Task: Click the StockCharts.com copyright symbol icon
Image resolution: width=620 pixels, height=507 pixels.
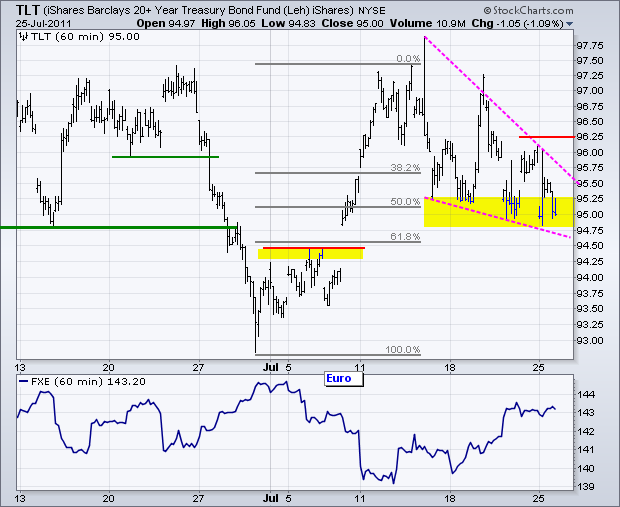Action: pyautogui.click(x=487, y=11)
